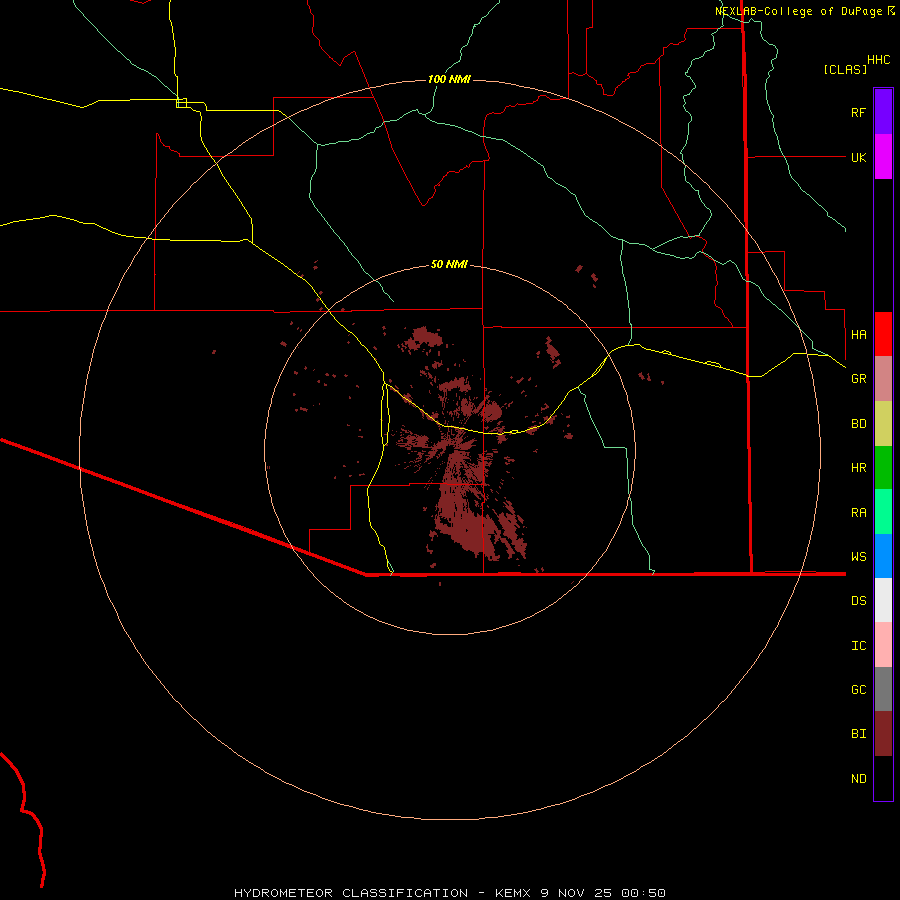The height and width of the screenshot is (900, 900).
Task: Select the GR pink-brown legend swatch
Action: click(x=883, y=379)
